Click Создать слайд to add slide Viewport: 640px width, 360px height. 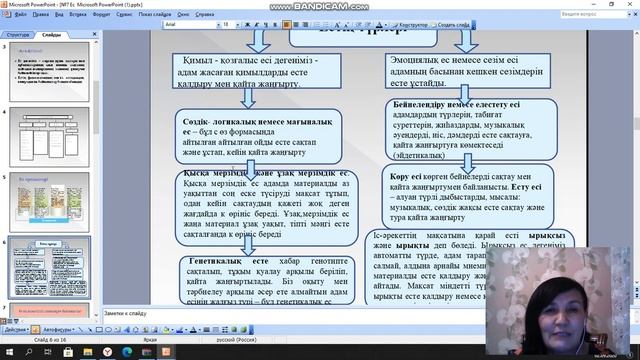(x=450, y=25)
